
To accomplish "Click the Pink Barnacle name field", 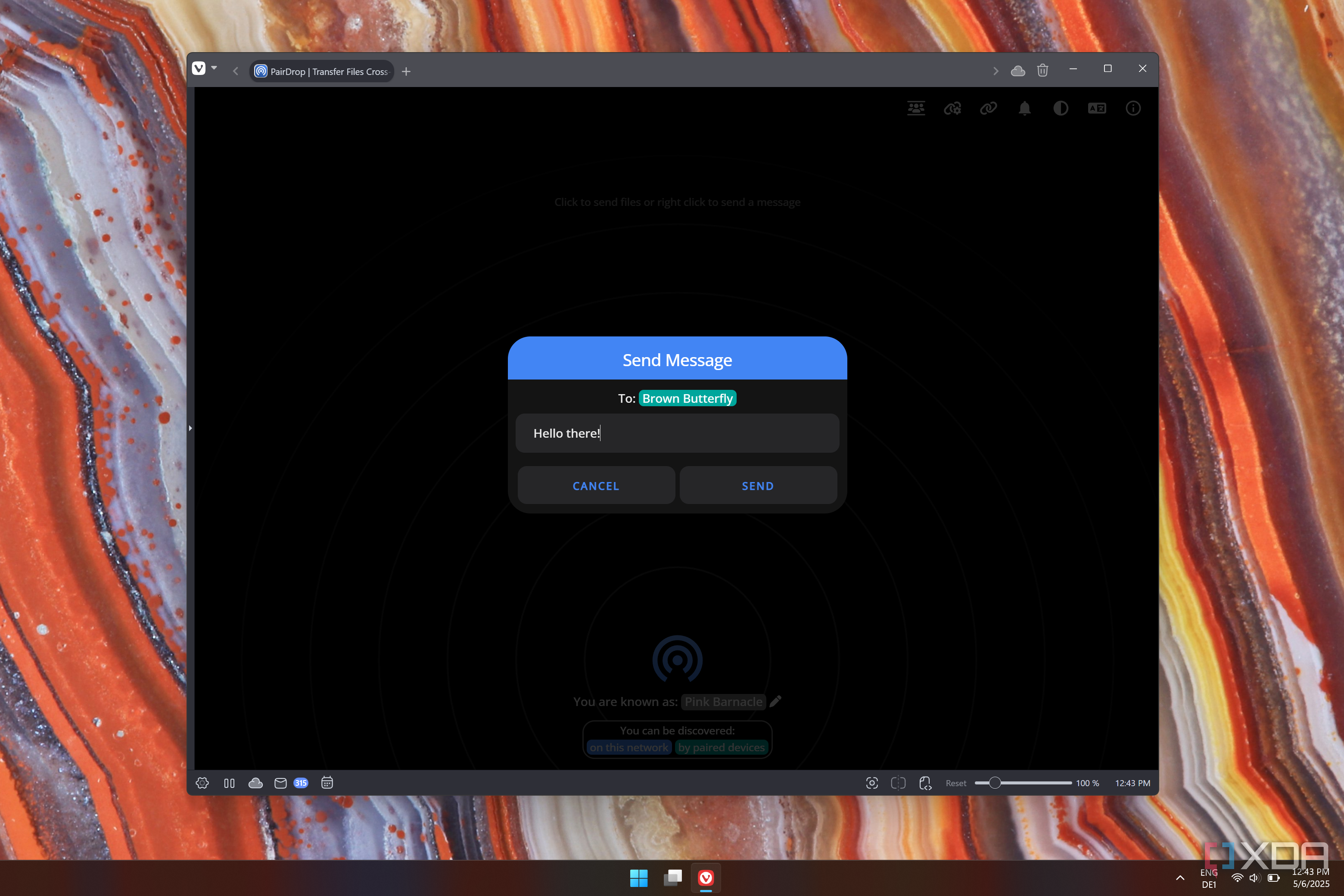I will (723, 702).
